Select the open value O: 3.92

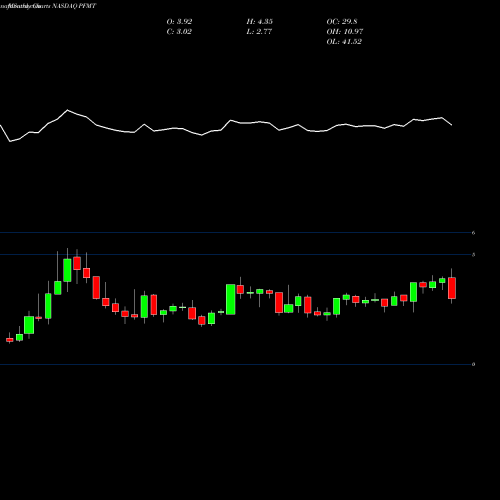click(x=179, y=22)
